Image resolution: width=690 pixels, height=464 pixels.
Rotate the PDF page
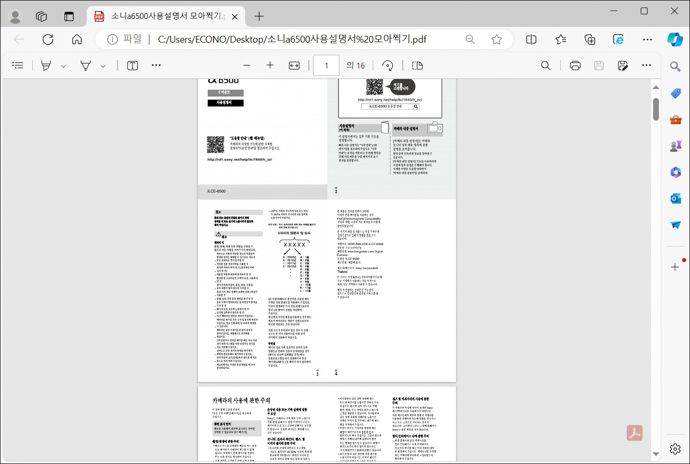(x=388, y=66)
